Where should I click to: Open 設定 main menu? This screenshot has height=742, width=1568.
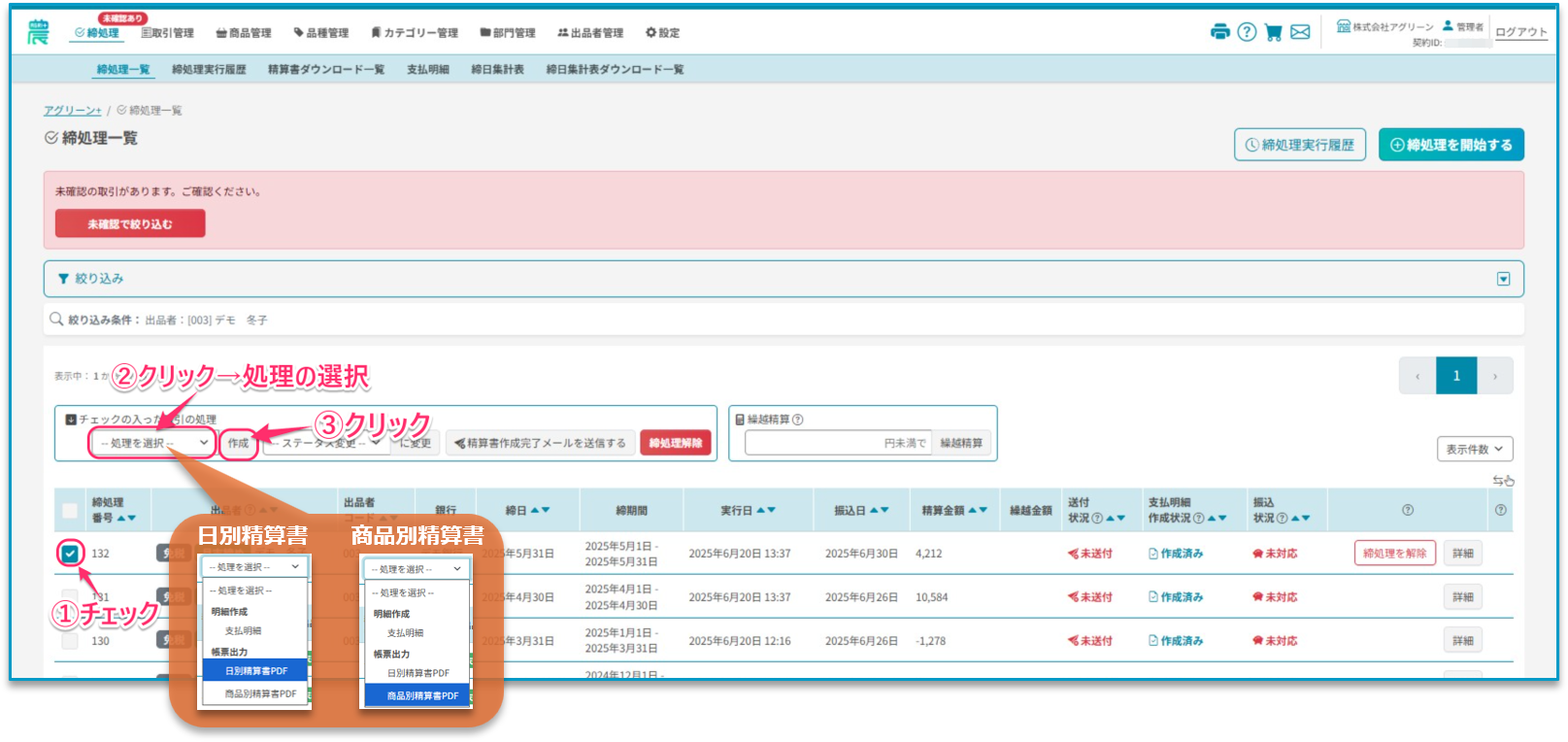[x=663, y=33]
